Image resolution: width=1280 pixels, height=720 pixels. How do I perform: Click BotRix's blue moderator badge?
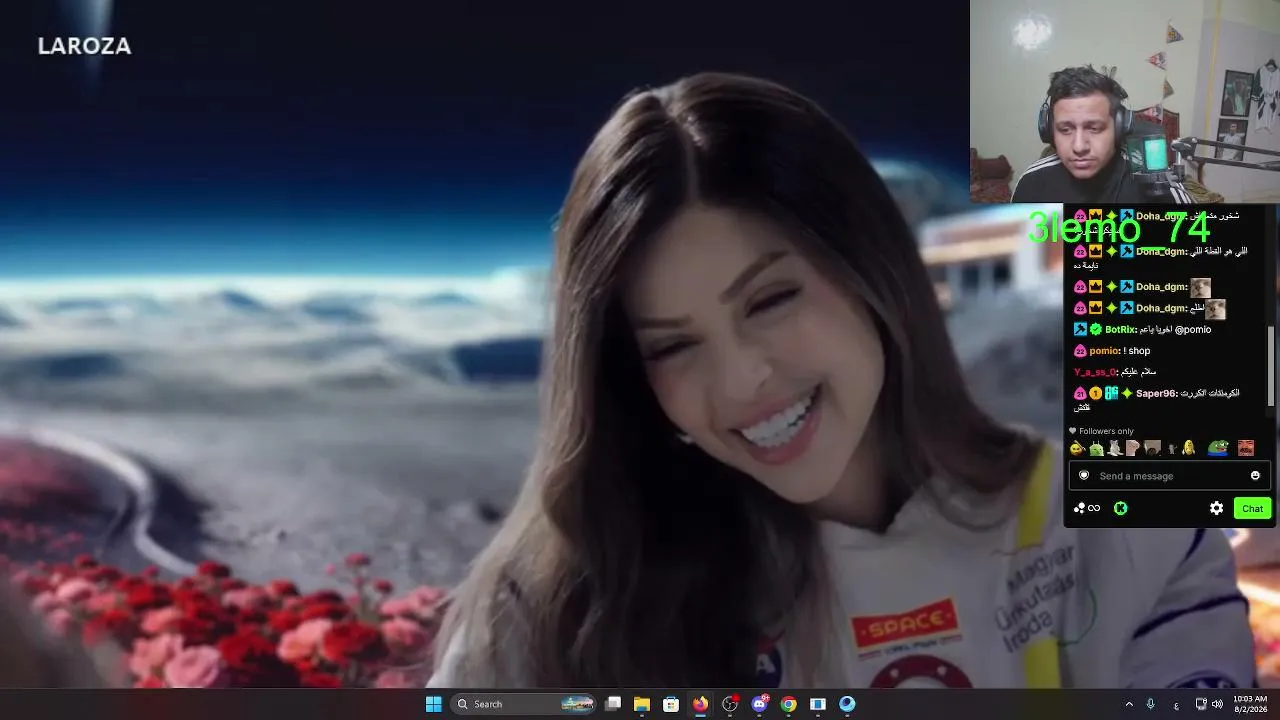1080,330
